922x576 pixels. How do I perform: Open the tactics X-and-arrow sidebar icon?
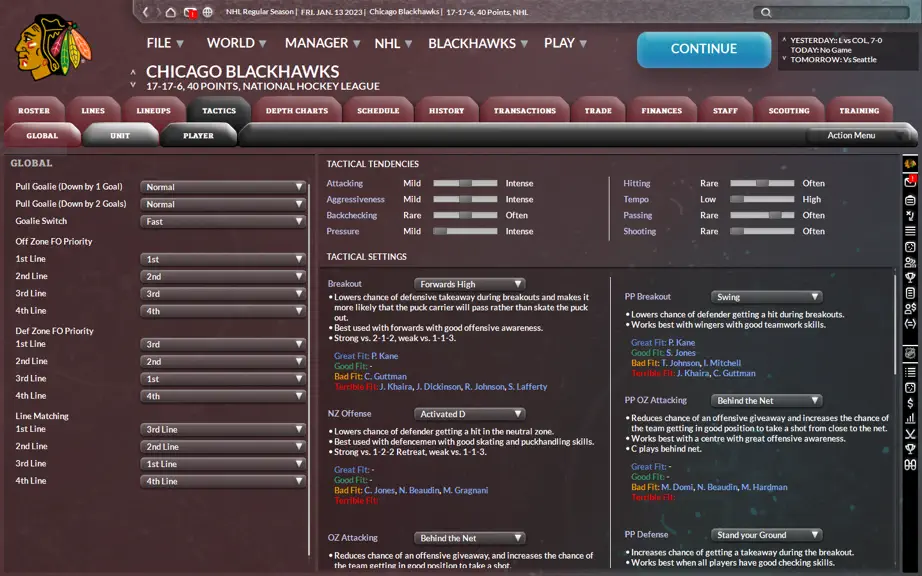(910, 215)
